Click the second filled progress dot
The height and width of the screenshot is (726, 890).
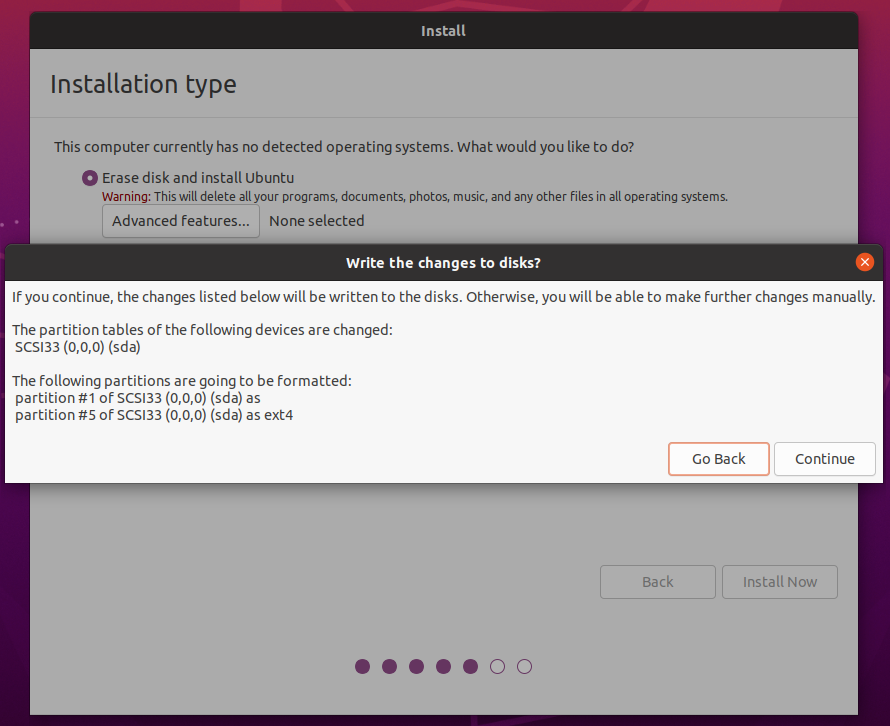point(390,666)
